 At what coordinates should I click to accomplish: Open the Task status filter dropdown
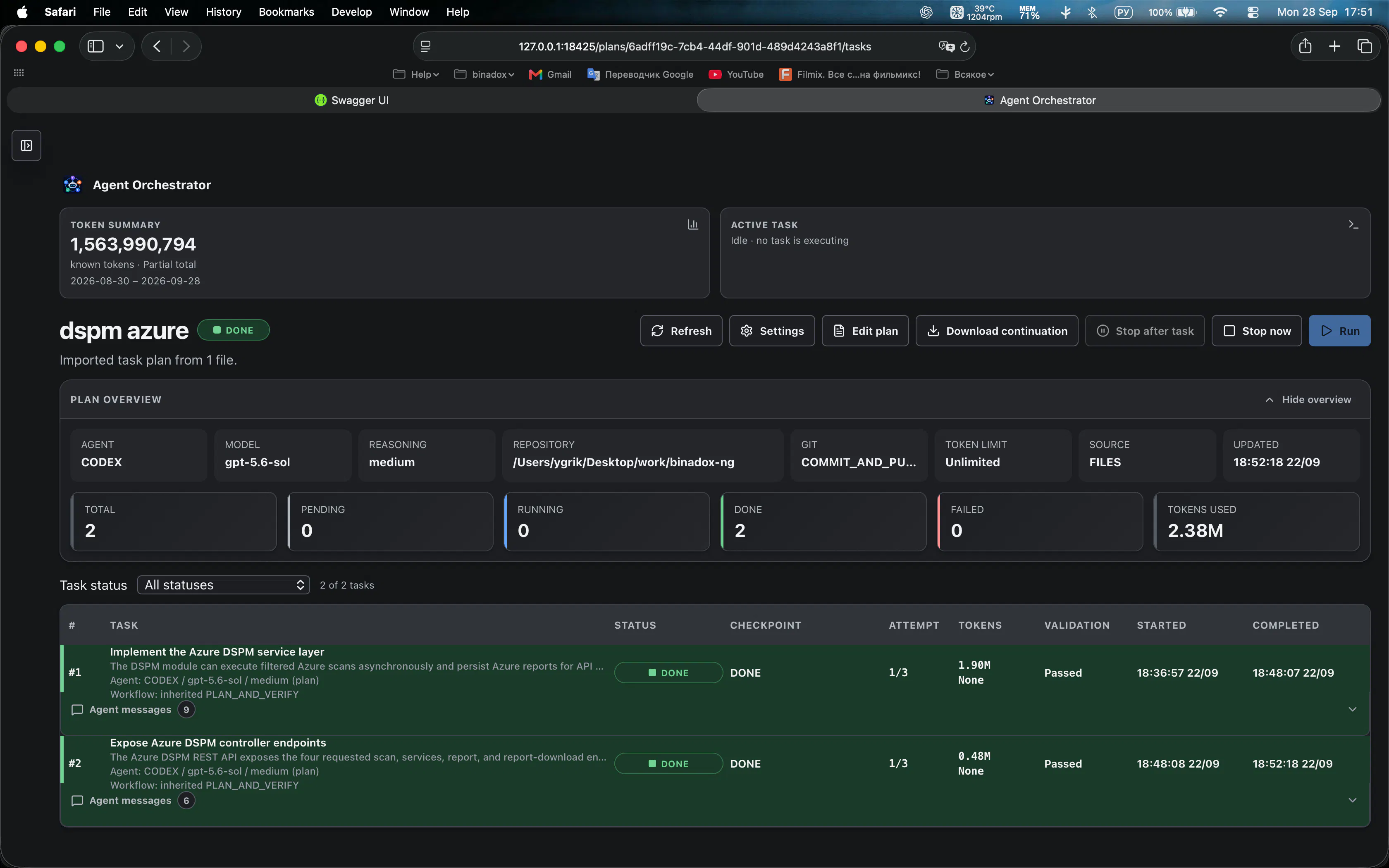coord(223,585)
